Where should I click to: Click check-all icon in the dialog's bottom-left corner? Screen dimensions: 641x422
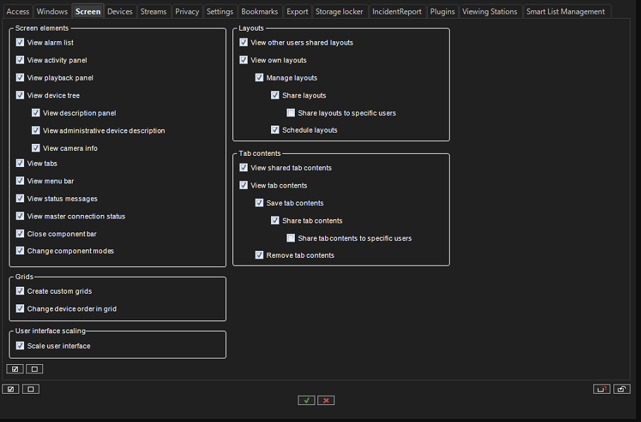11,389
